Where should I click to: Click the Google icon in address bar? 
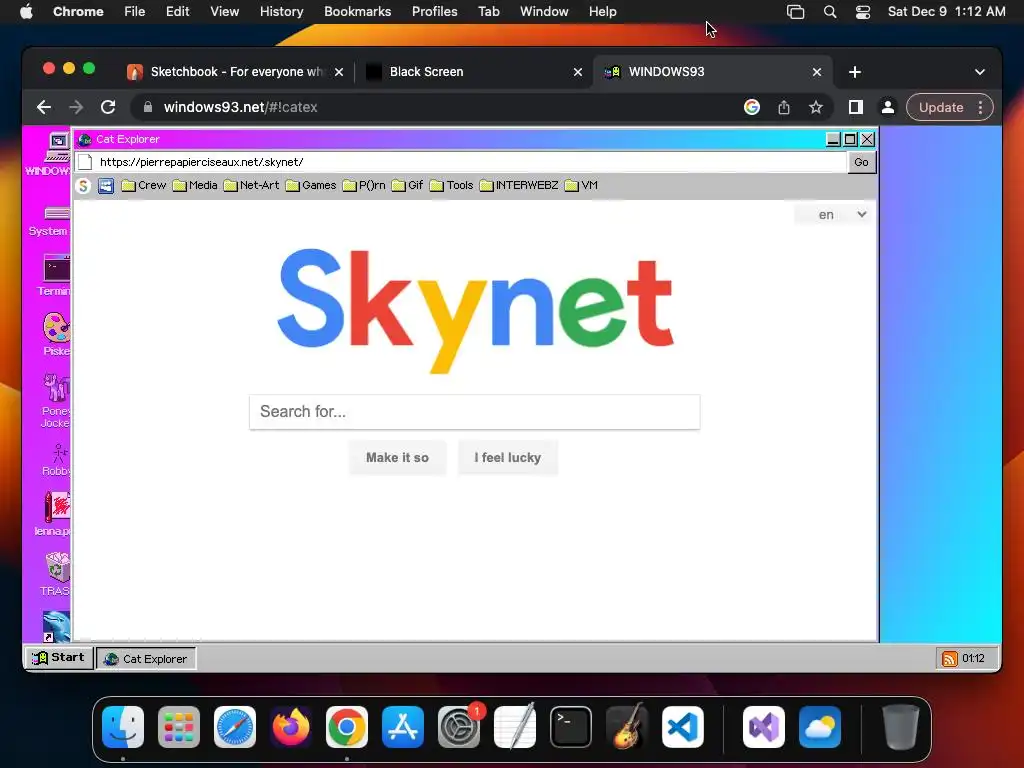click(752, 107)
